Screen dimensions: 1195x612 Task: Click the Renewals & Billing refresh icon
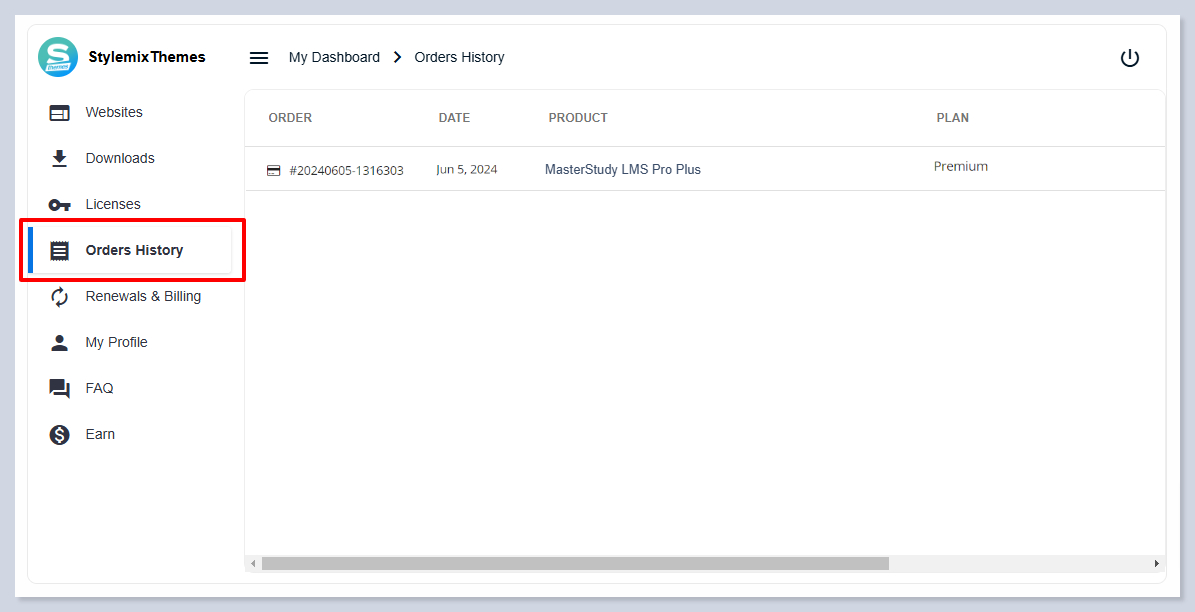coord(60,297)
